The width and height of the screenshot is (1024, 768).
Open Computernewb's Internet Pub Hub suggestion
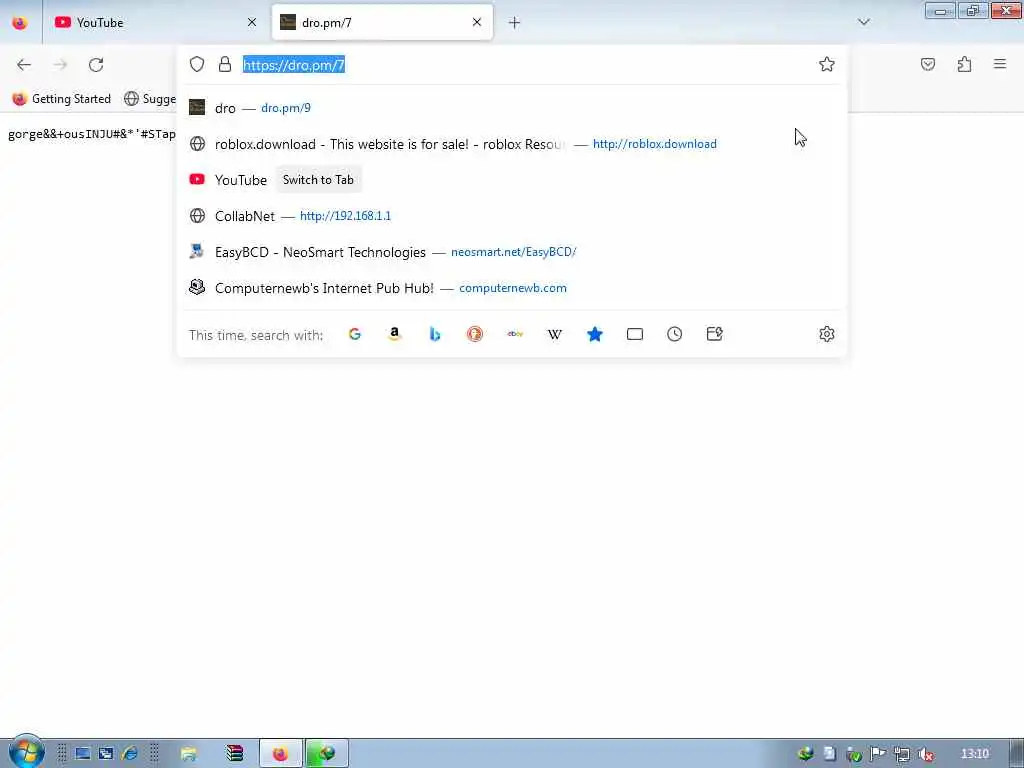coord(513,288)
